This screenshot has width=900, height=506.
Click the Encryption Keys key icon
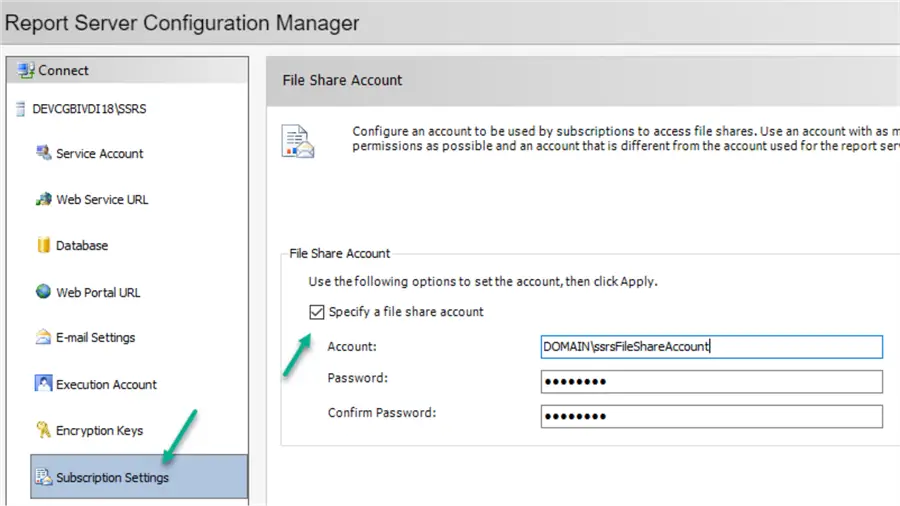point(43,430)
